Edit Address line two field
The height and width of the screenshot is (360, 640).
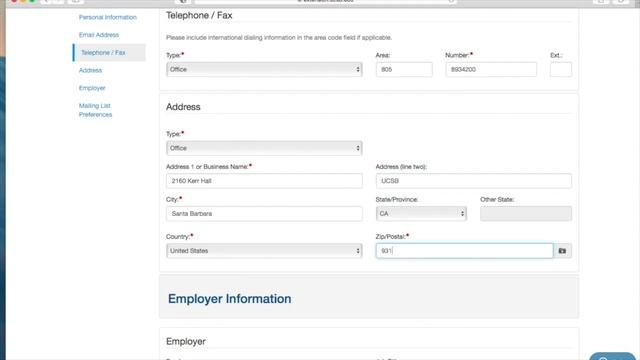click(473, 181)
